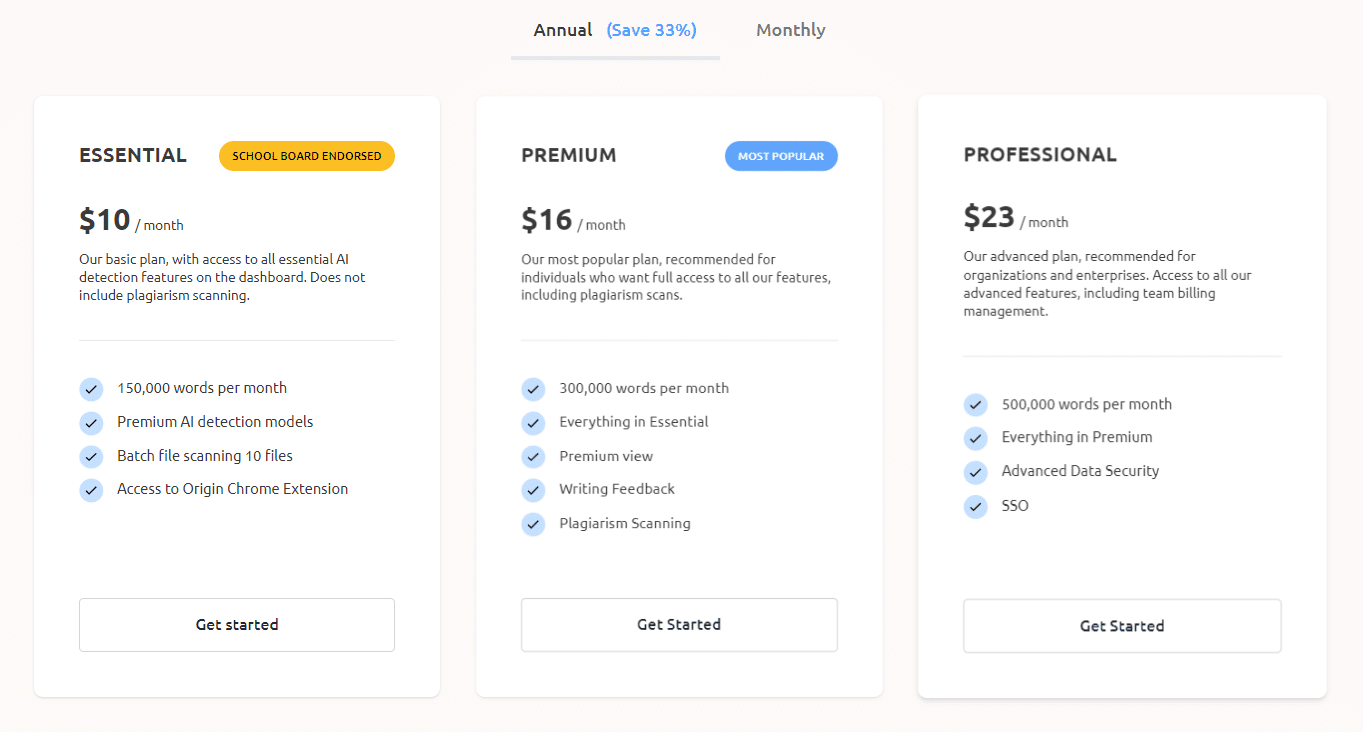1363x732 pixels.
Task: Click checkmark icon beside Batch file scanning 10 files
Action: click(91, 456)
